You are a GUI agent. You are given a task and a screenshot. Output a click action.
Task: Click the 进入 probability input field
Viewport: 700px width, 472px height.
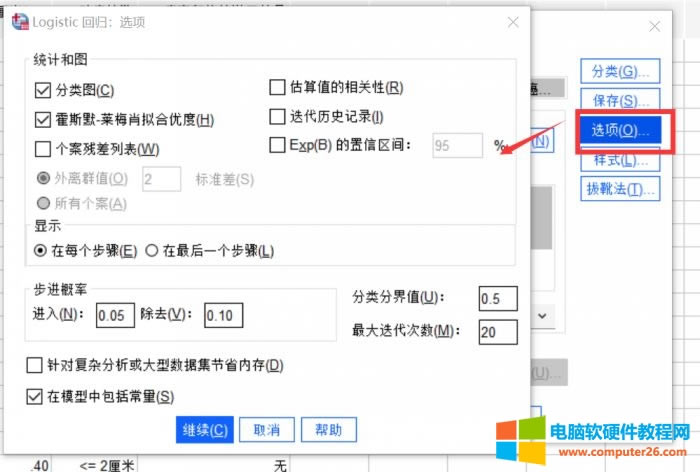tap(115, 316)
